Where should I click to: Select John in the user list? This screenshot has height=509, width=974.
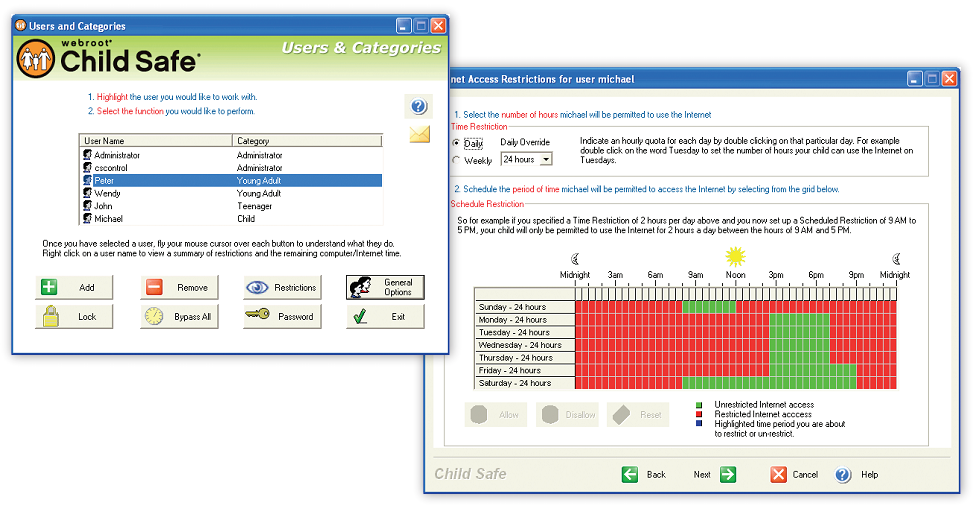click(231, 206)
